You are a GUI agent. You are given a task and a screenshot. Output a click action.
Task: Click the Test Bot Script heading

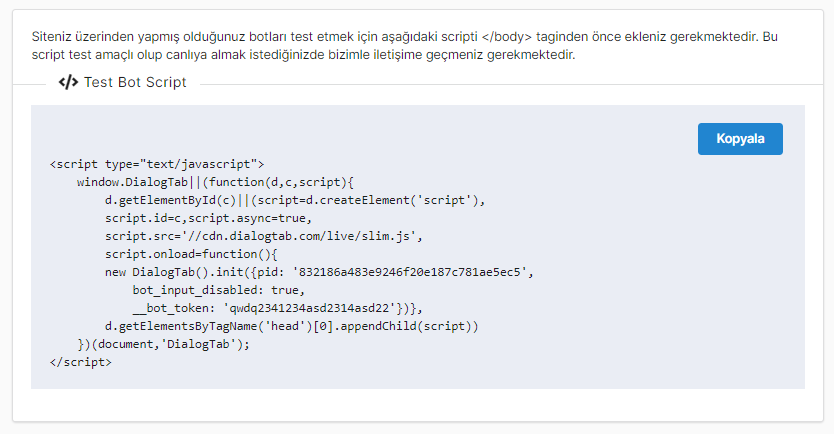[136, 83]
